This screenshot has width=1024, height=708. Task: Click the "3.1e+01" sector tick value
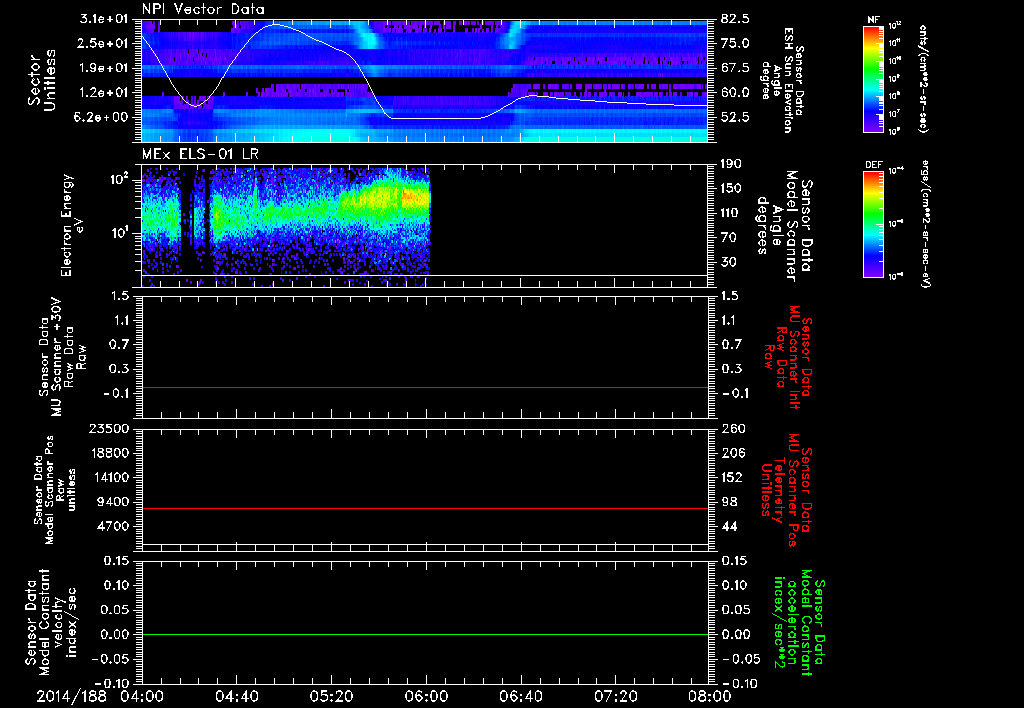tap(102, 18)
